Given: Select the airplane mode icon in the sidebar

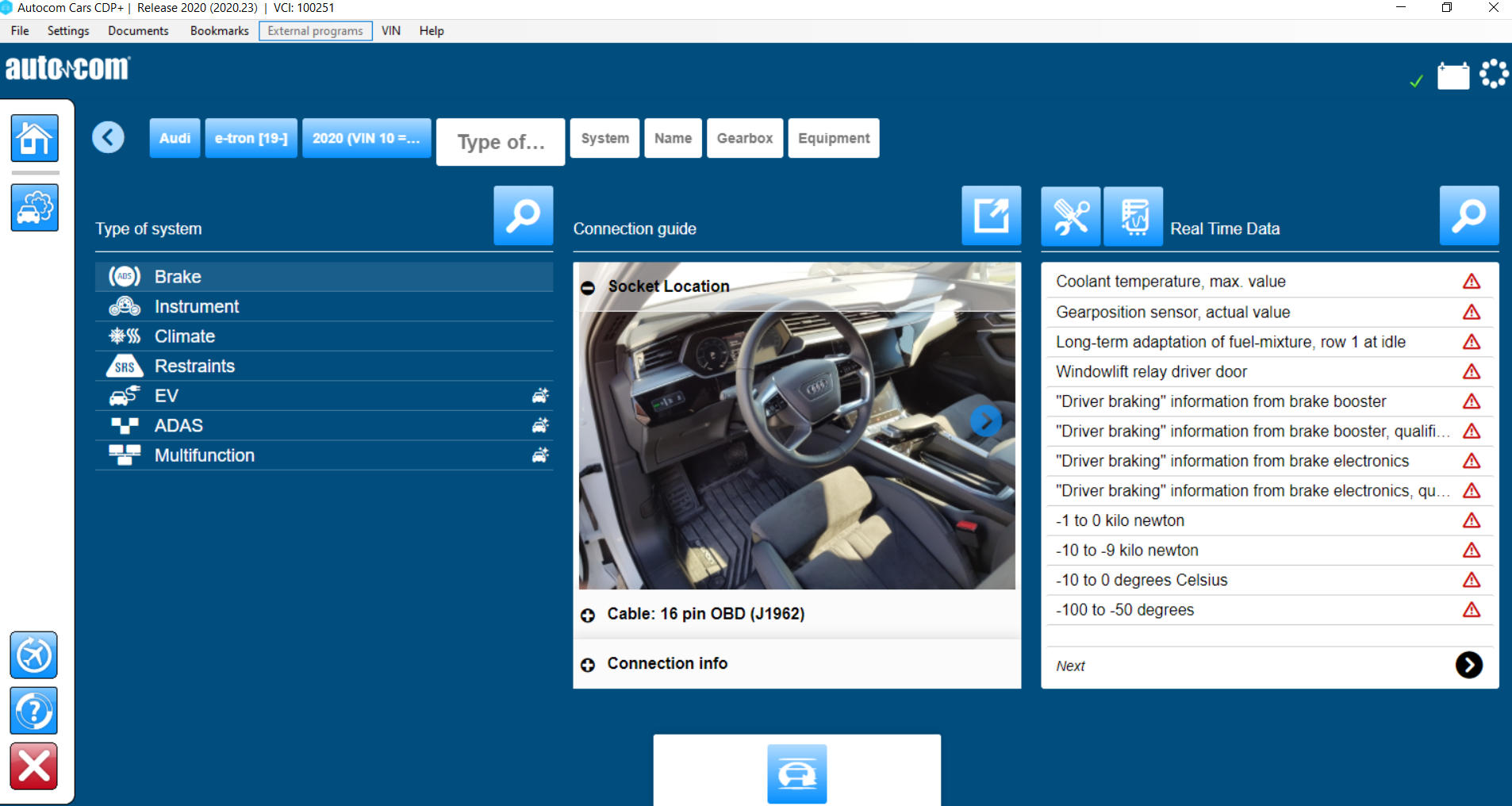Looking at the screenshot, I should pyautogui.click(x=33, y=655).
